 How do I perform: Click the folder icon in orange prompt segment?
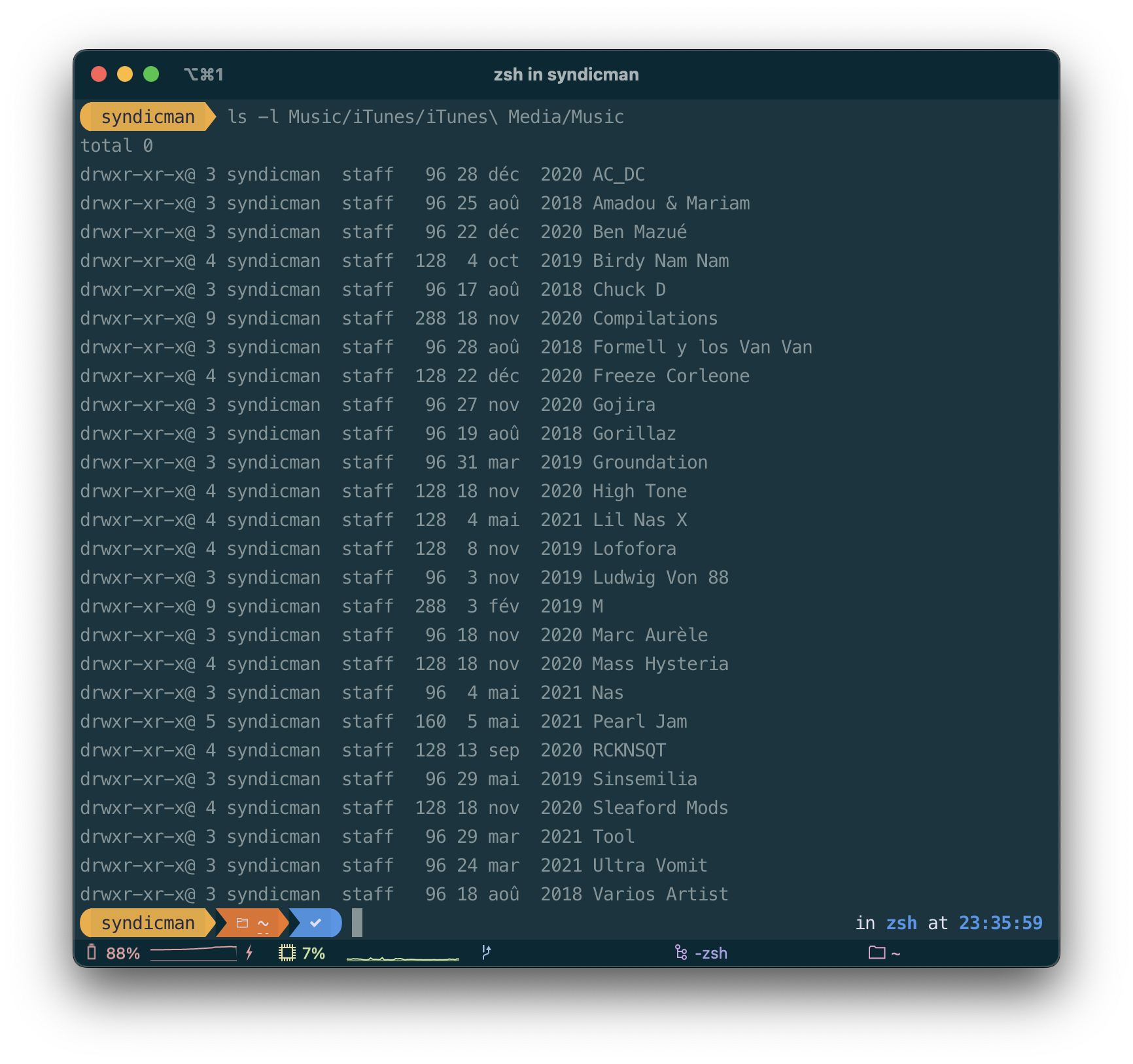(x=243, y=923)
